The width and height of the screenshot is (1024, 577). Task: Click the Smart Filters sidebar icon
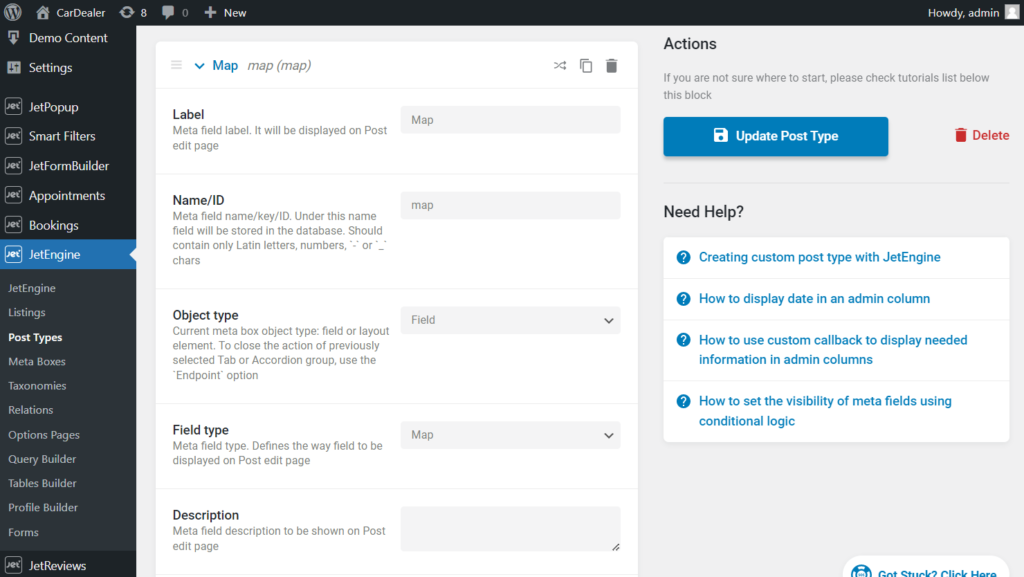[14, 136]
